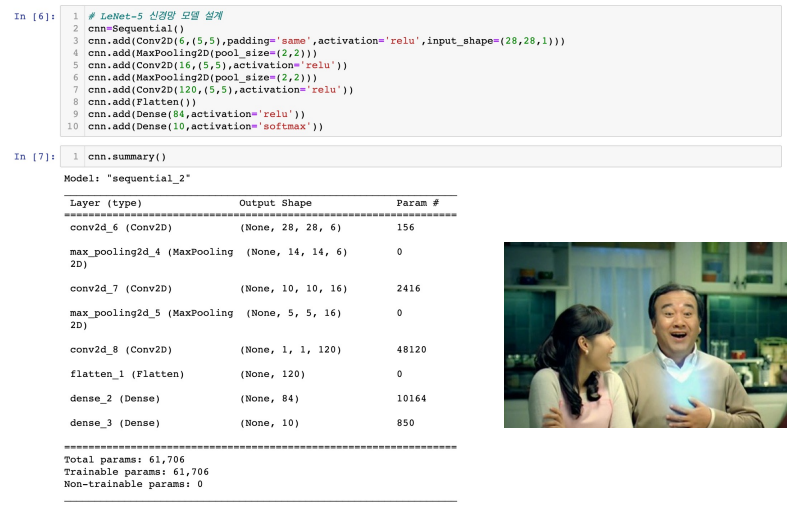Viewport: 807px width, 507px height.
Task: Click the Non-trainable params: 0 line
Action: point(133,484)
